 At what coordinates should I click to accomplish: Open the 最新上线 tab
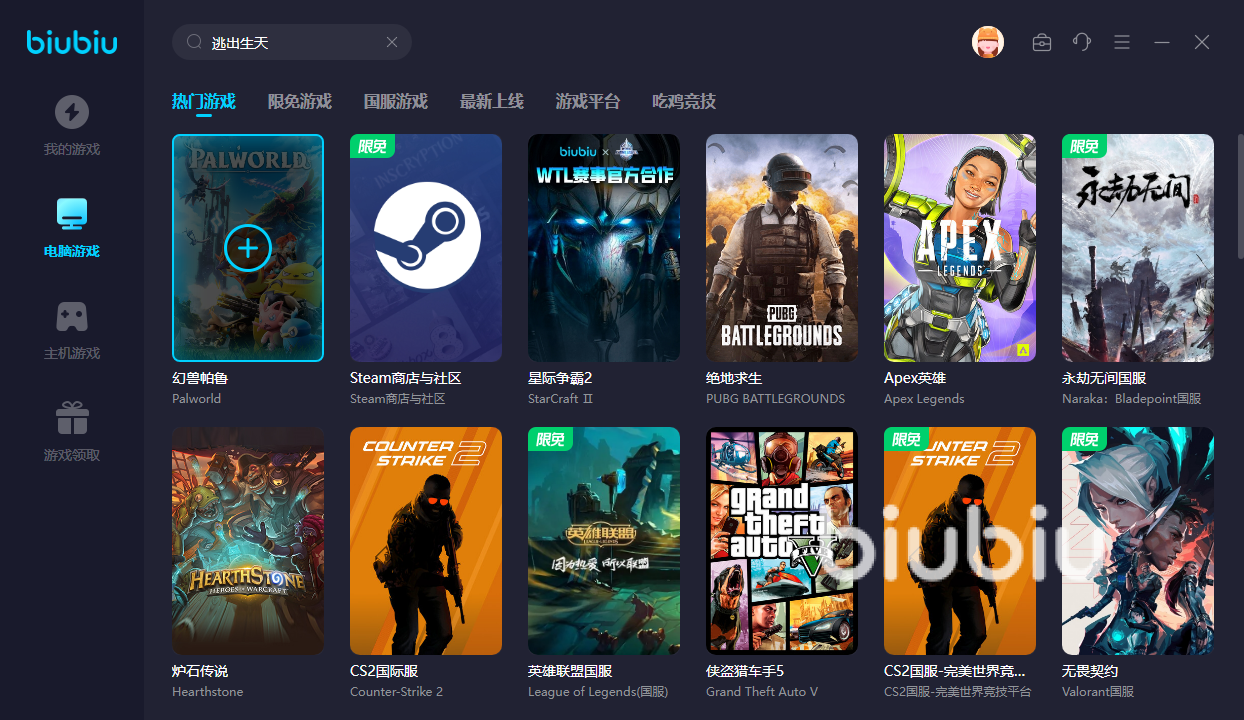pos(491,101)
